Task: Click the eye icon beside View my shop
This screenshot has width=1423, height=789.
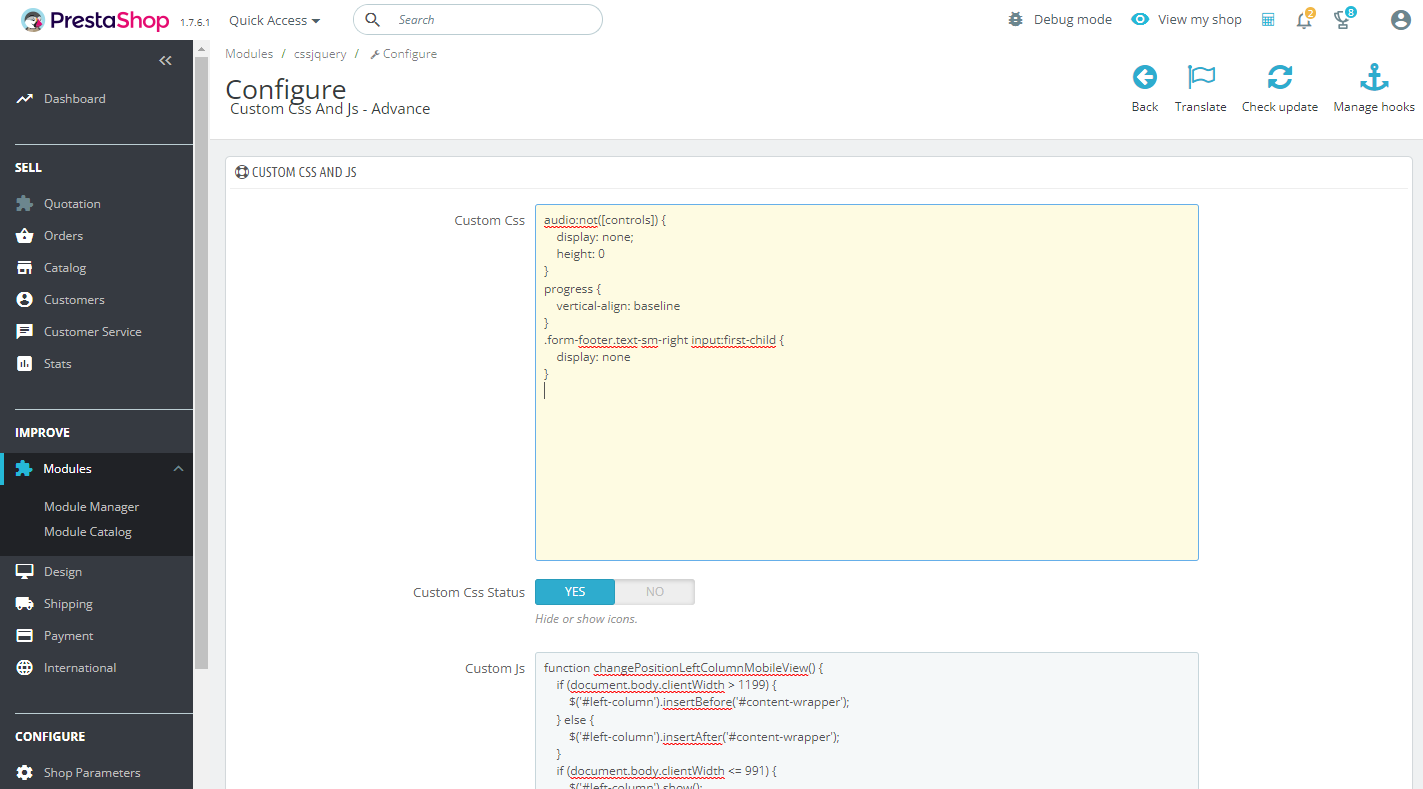Action: pyautogui.click(x=1140, y=19)
